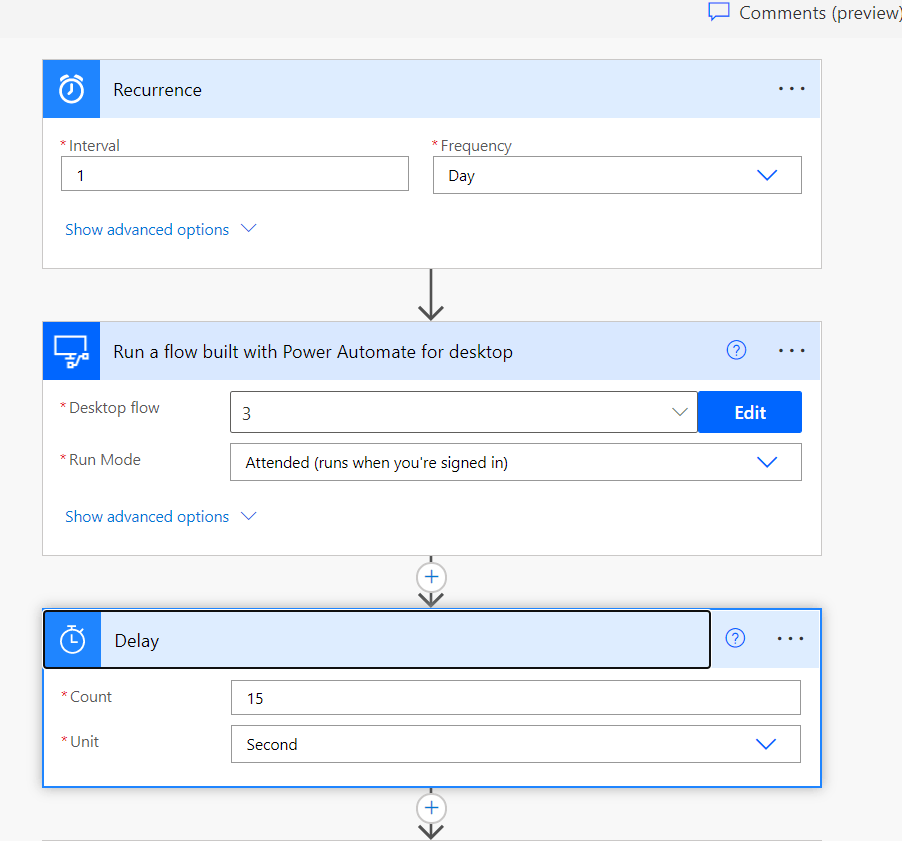Open help for the Delay action
The width and height of the screenshot is (902, 841).
pos(735,638)
